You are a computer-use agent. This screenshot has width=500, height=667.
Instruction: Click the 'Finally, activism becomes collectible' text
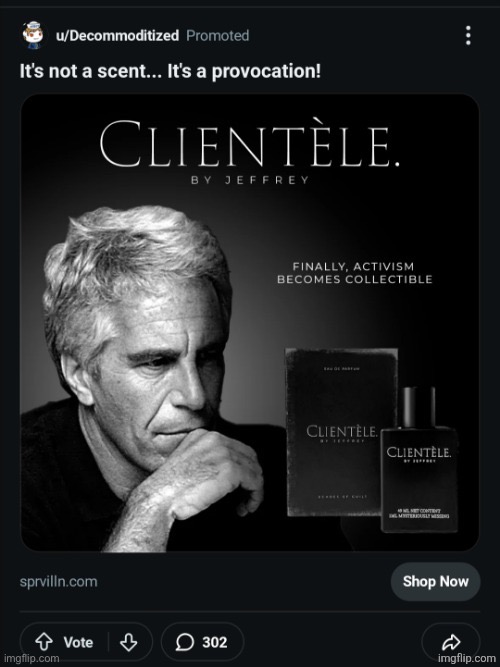354,273
